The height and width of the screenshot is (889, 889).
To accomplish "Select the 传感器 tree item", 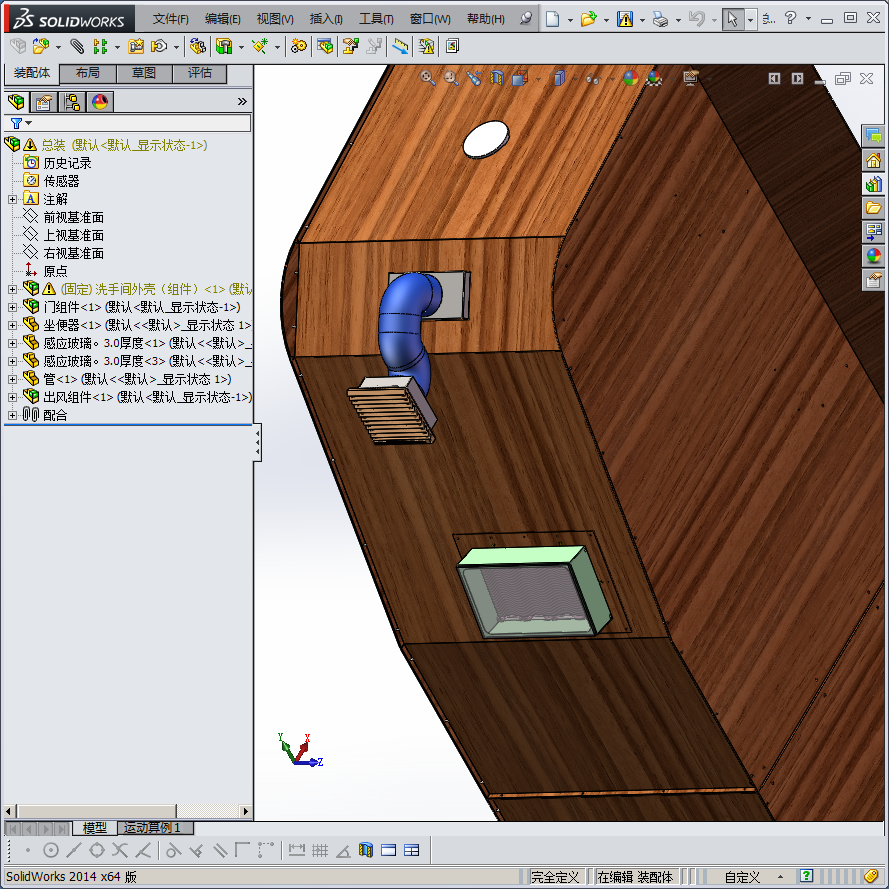I will tap(61, 181).
